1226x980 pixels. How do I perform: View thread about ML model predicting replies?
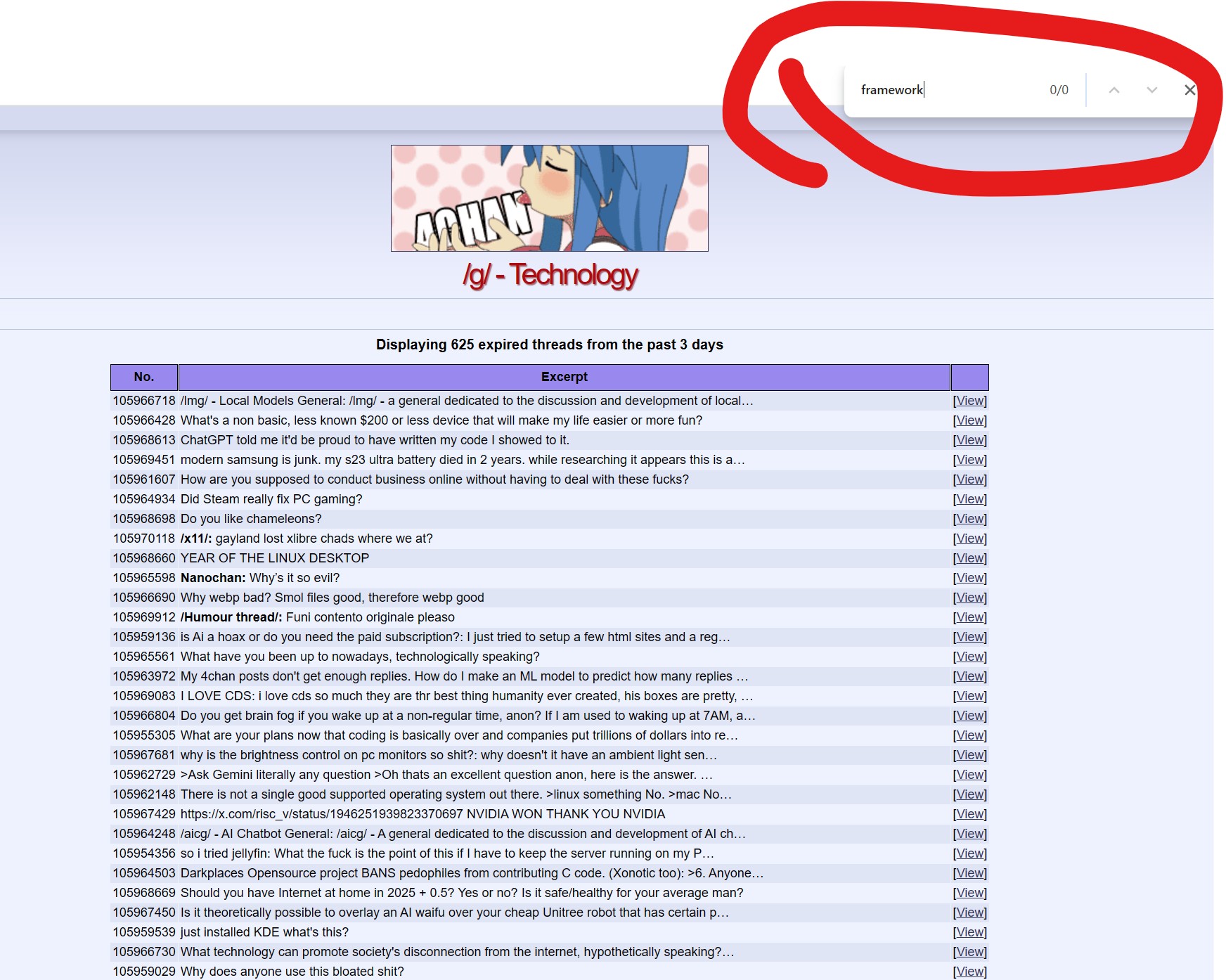pyautogui.click(x=970, y=676)
